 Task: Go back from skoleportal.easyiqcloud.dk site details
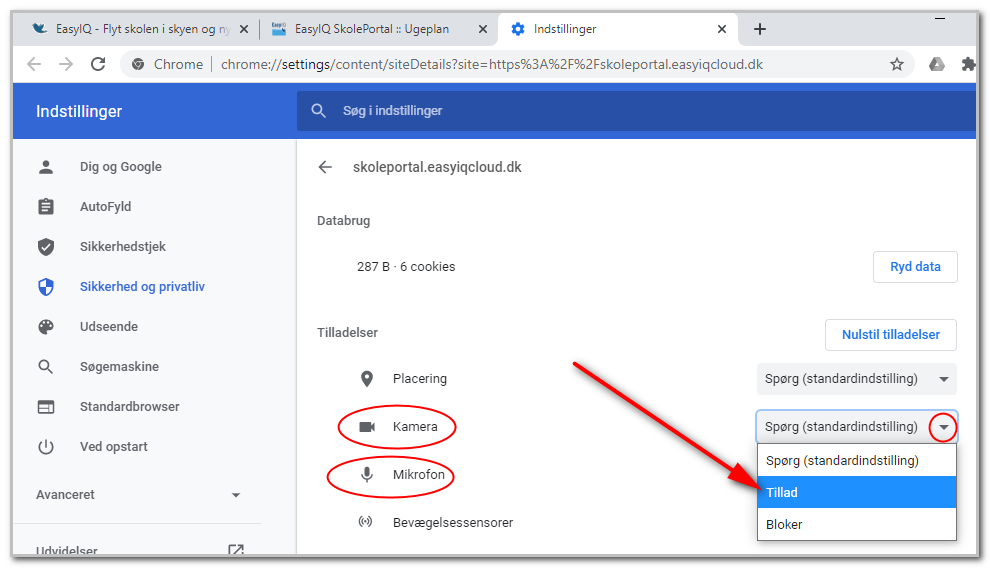pyautogui.click(x=325, y=167)
